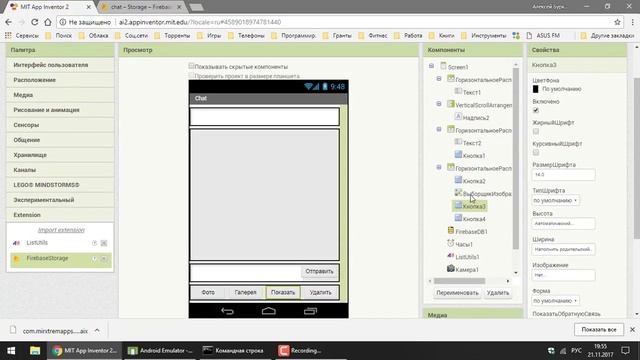Select the Кнопка1 button icon

pos(458,154)
